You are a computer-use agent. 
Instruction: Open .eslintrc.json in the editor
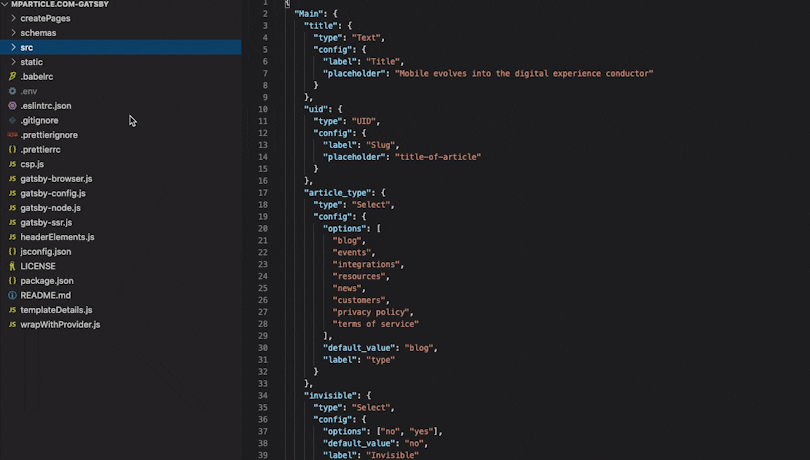(x=46, y=105)
